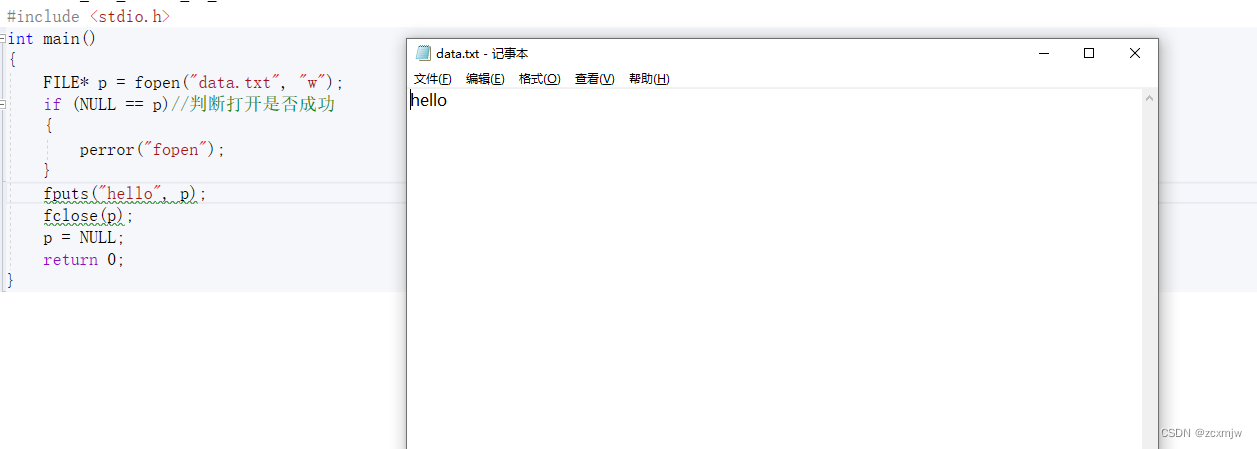Click the word hello in Notepad
1257x449 pixels.
click(429, 100)
